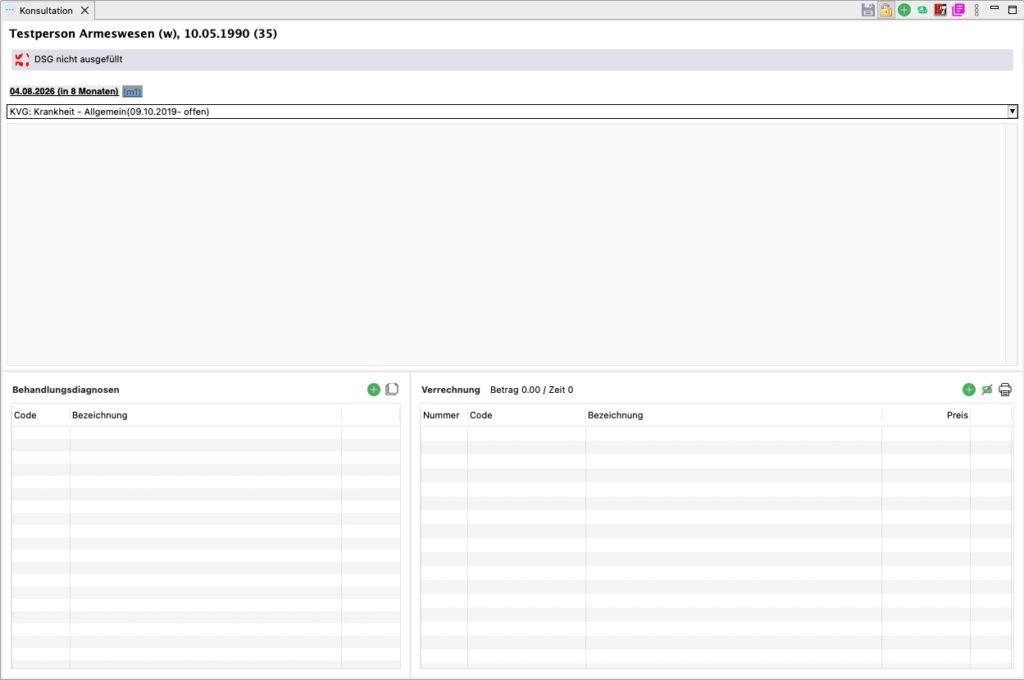This screenshot has height=680, width=1024.
Task: Toggle the yellow padlock lock icon
Action: pyautogui.click(x=886, y=10)
